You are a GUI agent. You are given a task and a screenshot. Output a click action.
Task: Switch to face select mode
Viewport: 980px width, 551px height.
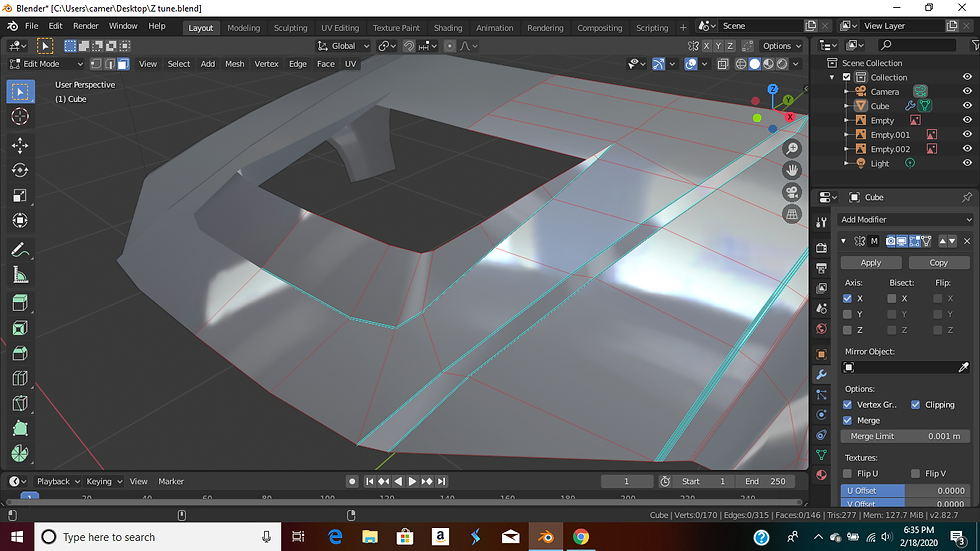click(x=123, y=64)
